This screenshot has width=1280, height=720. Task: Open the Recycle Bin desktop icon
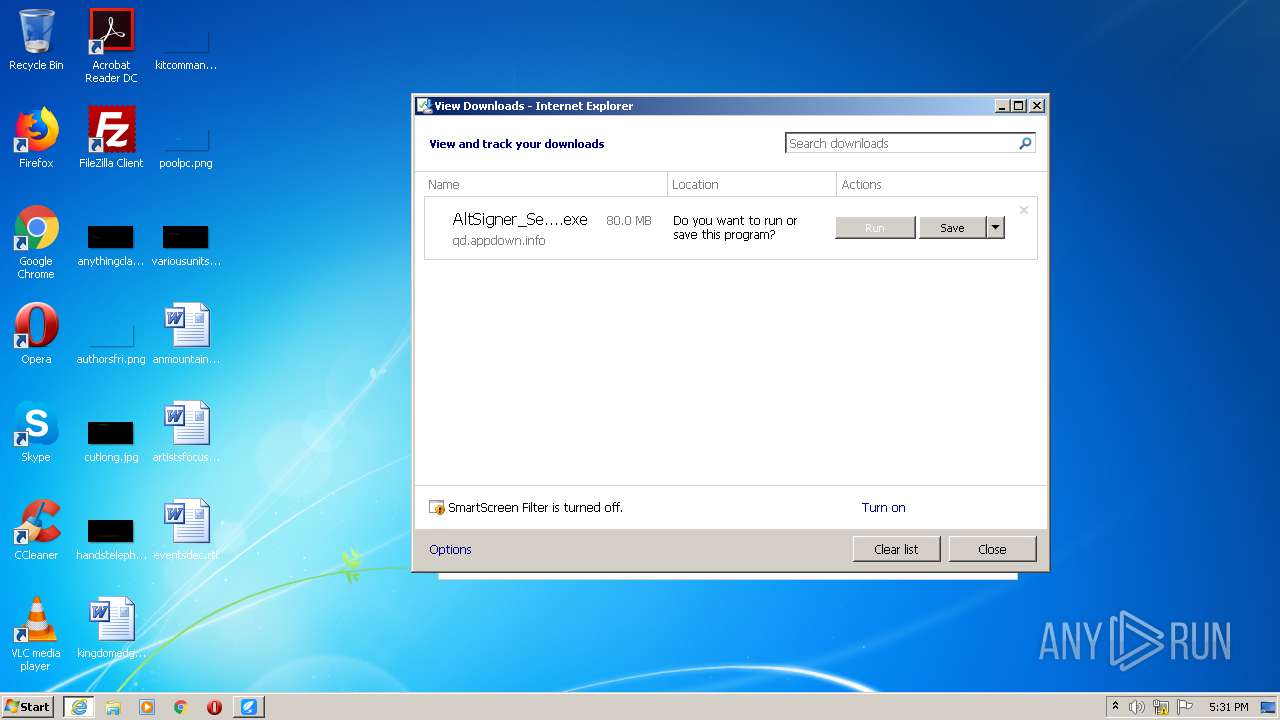coord(36,41)
